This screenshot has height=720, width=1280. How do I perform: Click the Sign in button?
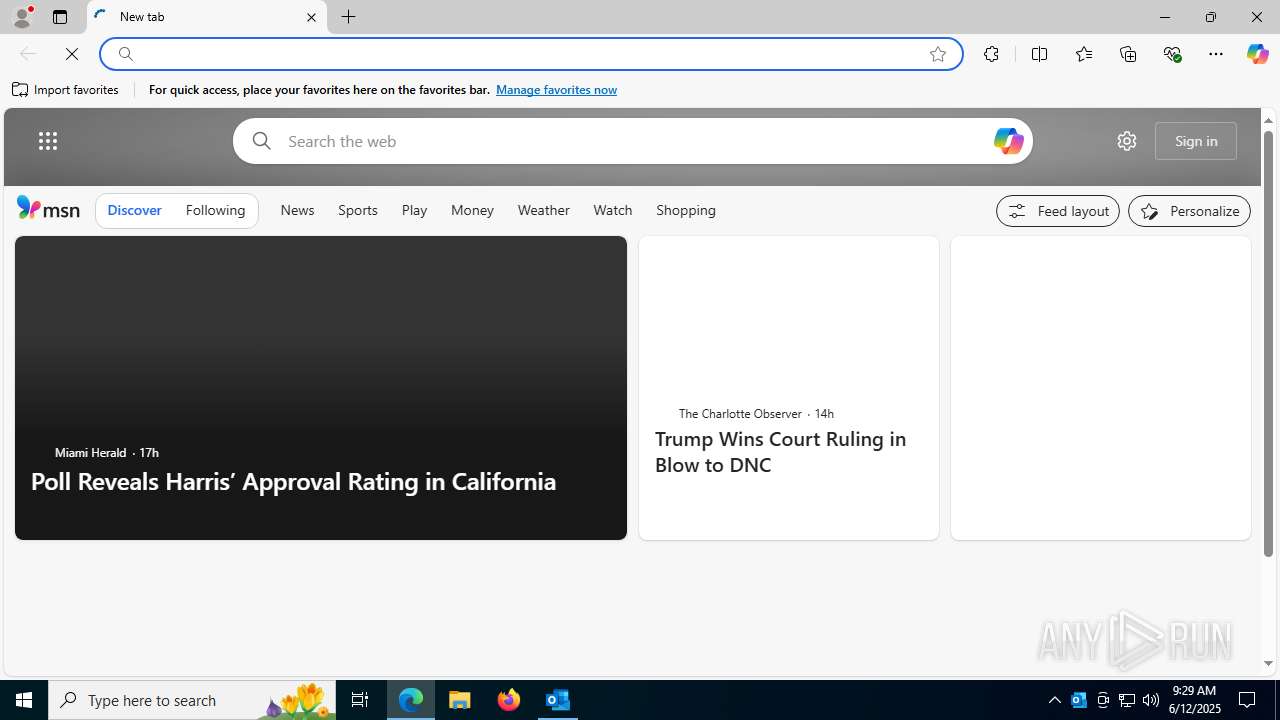coord(1196,141)
